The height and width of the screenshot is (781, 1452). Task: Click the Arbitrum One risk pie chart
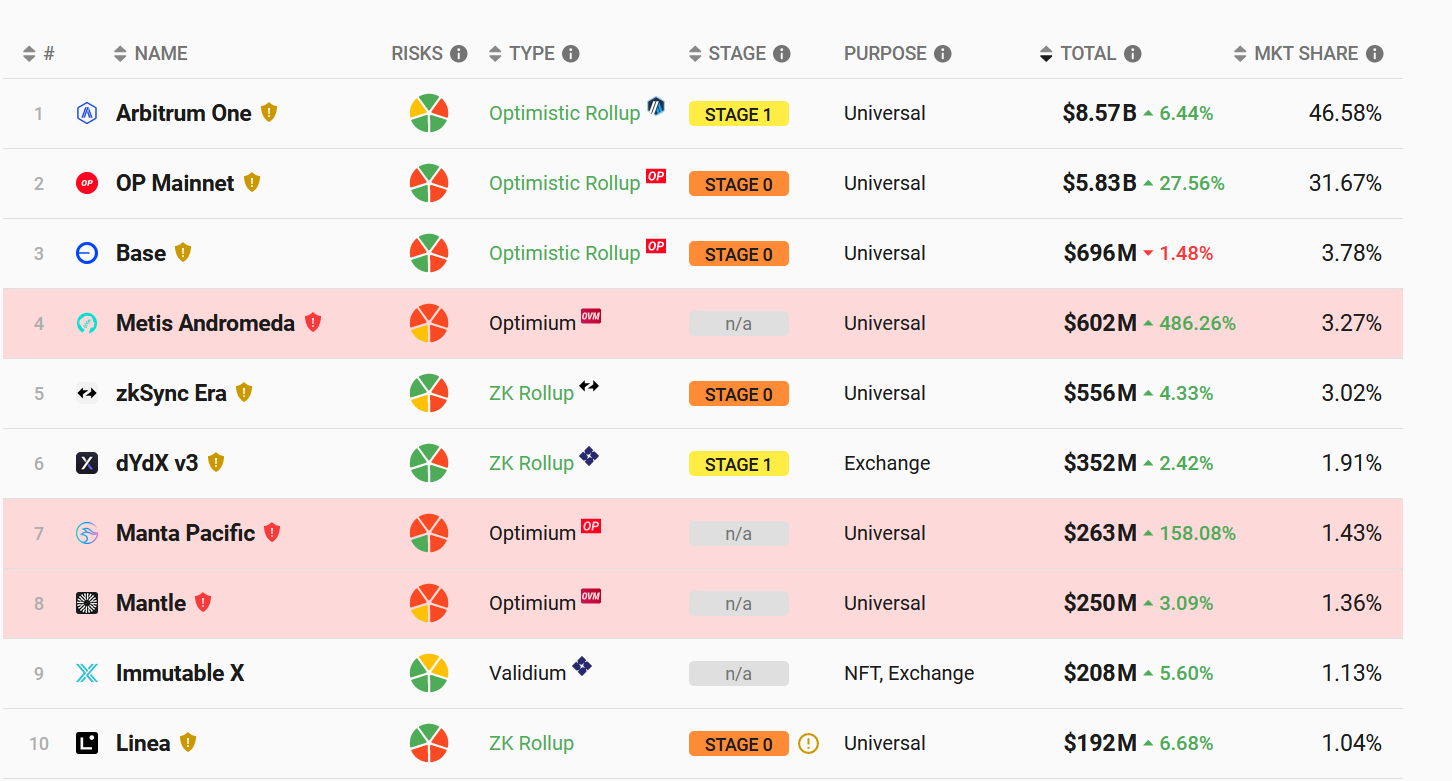(x=429, y=114)
